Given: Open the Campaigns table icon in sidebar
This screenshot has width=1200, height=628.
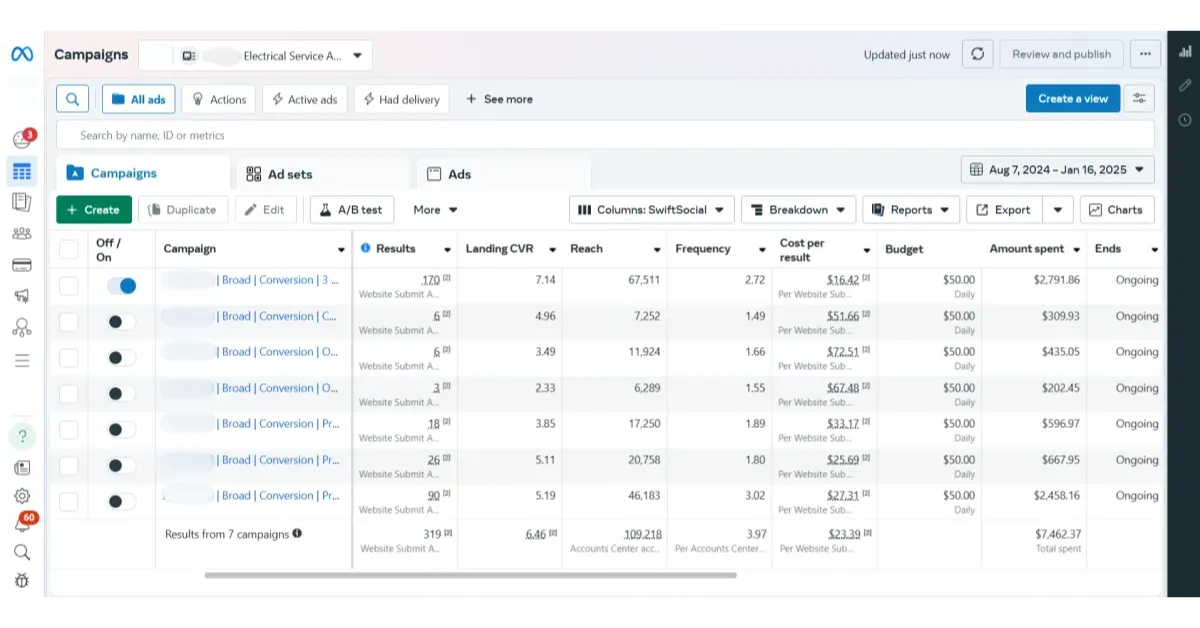Looking at the screenshot, I should click(x=22, y=171).
